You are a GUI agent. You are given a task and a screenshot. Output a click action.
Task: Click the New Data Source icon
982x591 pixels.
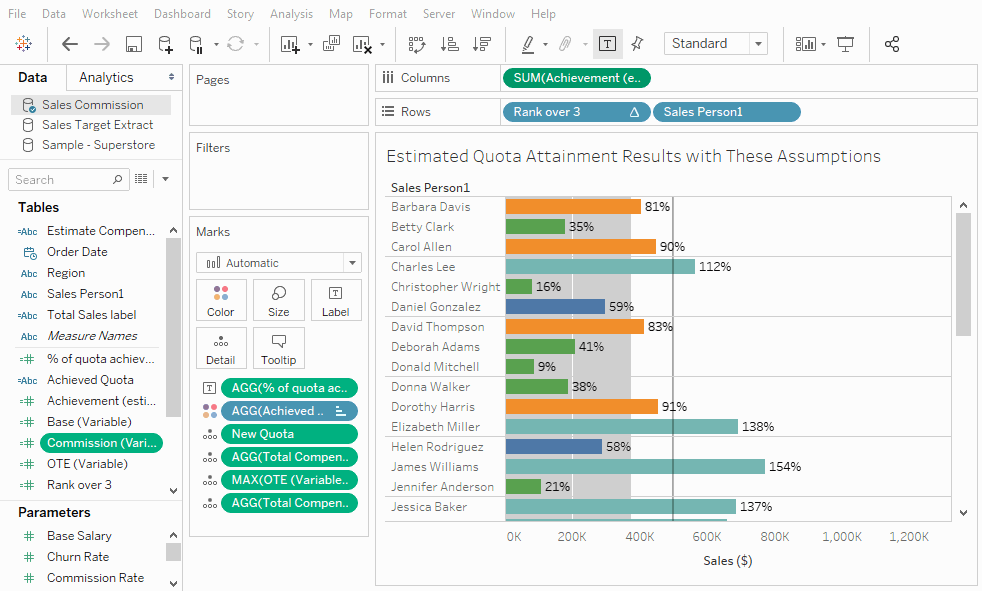(x=165, y=44)
